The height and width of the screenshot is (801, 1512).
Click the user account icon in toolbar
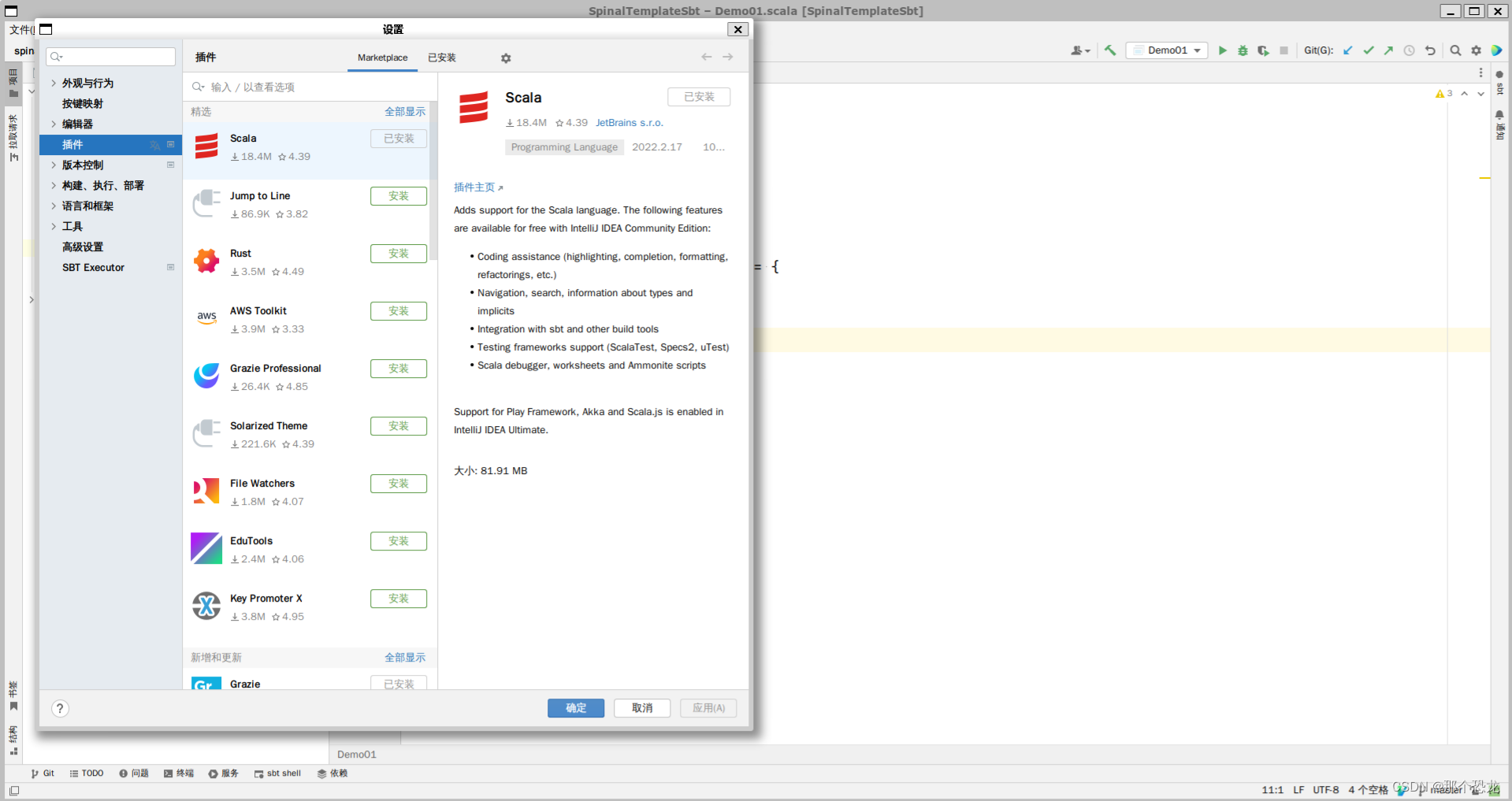pos(1079,50)
